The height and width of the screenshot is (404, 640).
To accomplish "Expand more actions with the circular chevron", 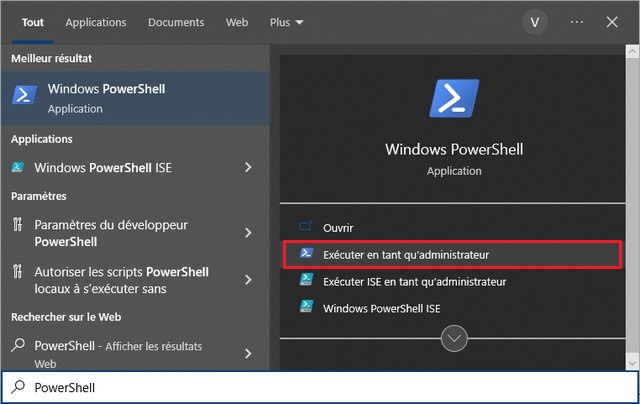I will pyautogui.click(x=454, y=338).
